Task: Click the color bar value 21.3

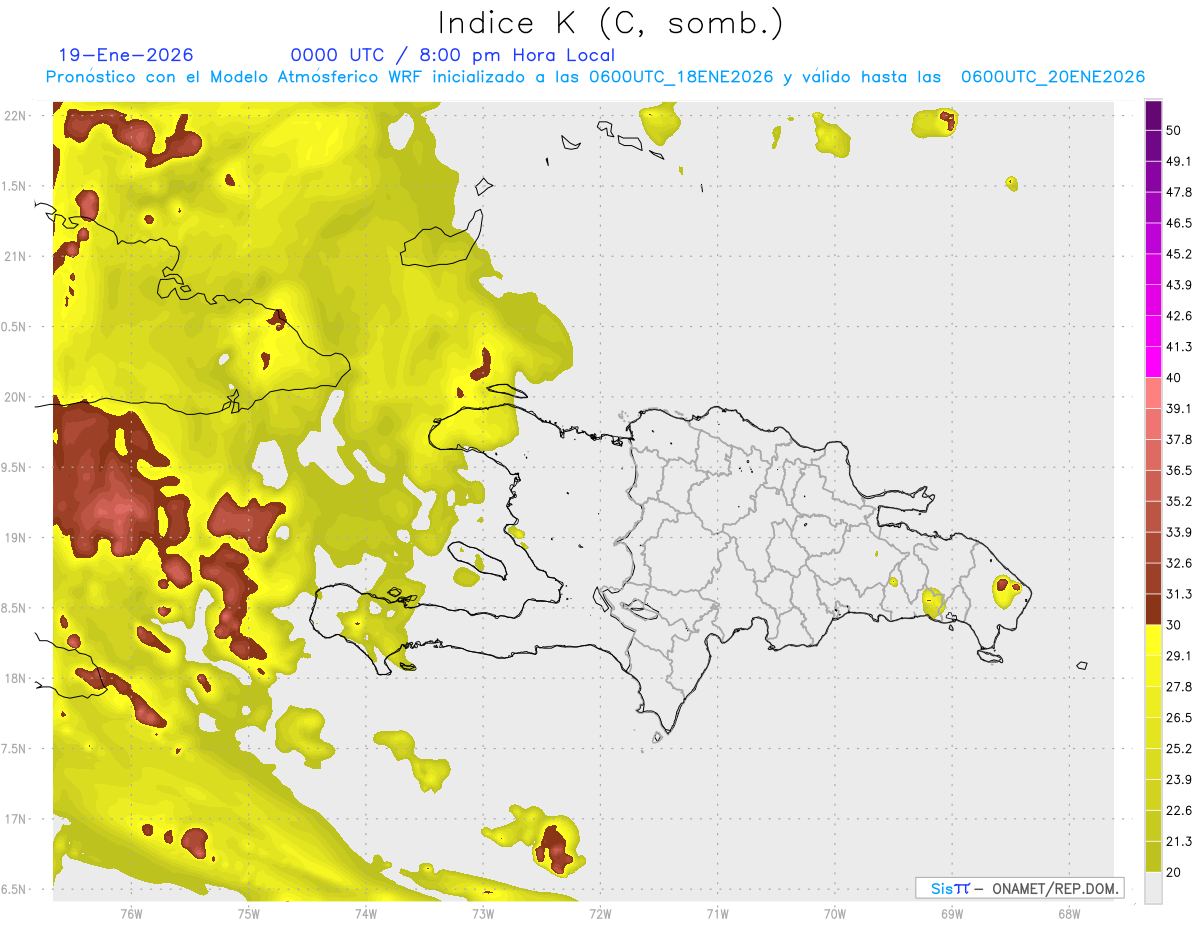Action: point(1179,842)
